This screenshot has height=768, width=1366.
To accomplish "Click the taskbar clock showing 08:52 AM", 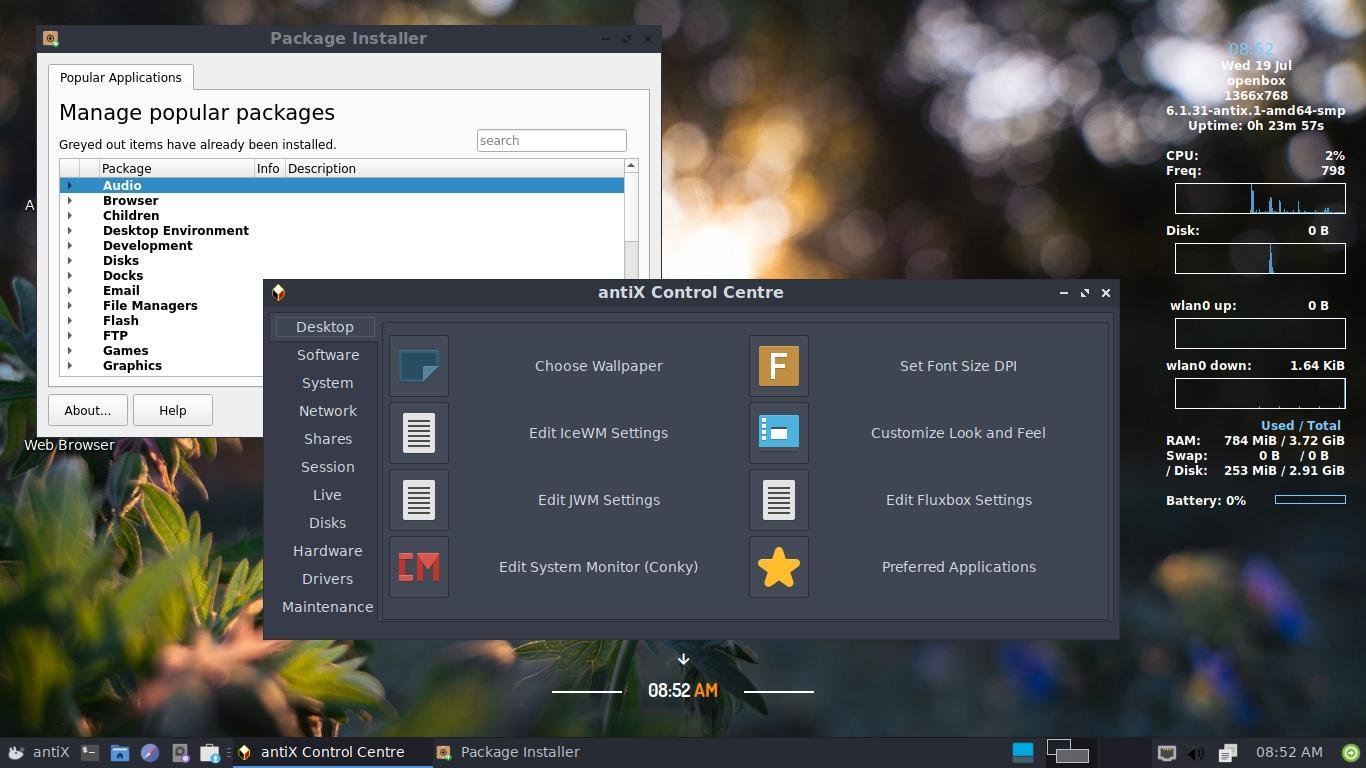I will 1289,752.
